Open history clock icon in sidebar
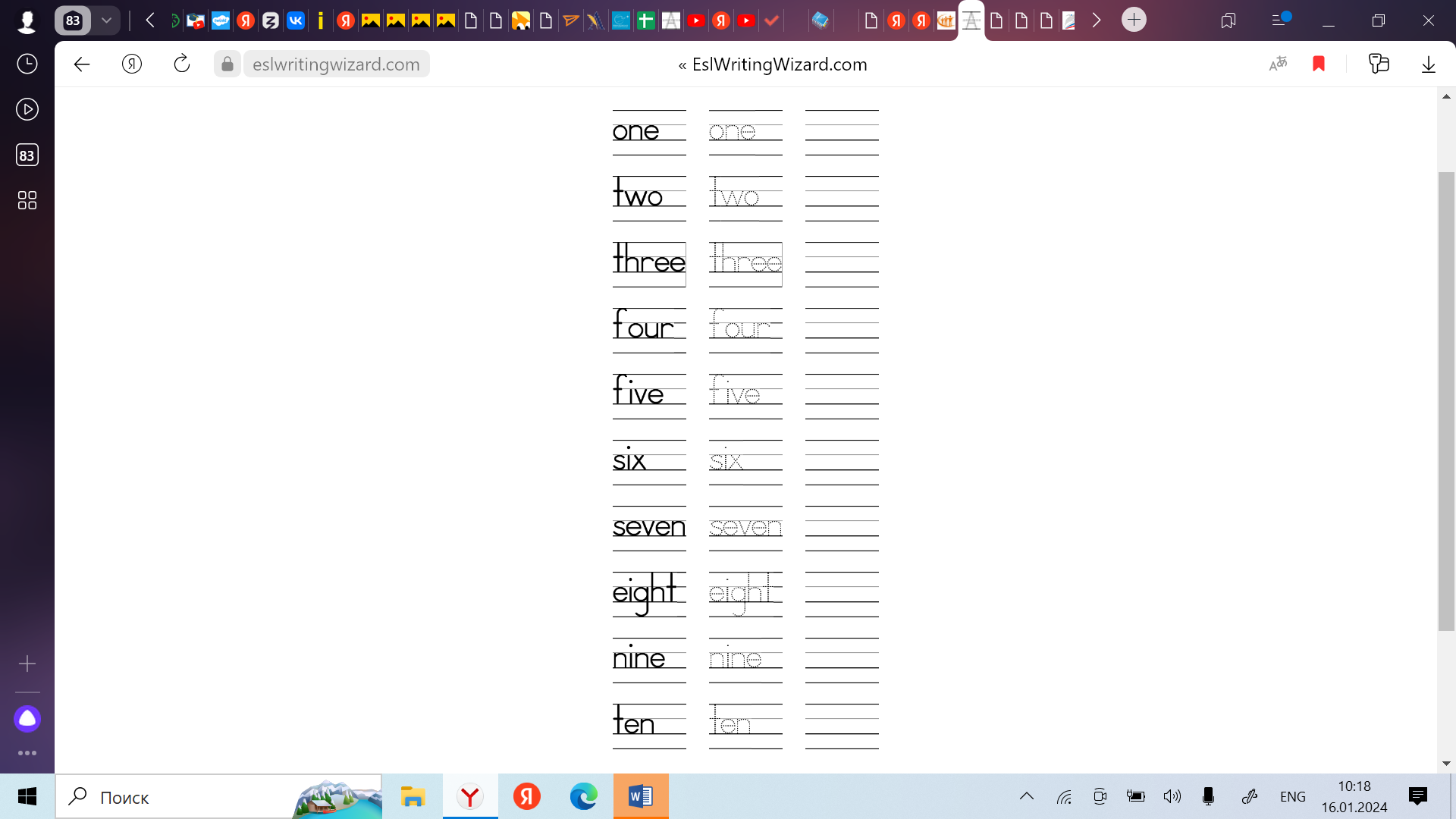Image resolution: width=1456 pixels, height=819 pixels. (27, 64)
